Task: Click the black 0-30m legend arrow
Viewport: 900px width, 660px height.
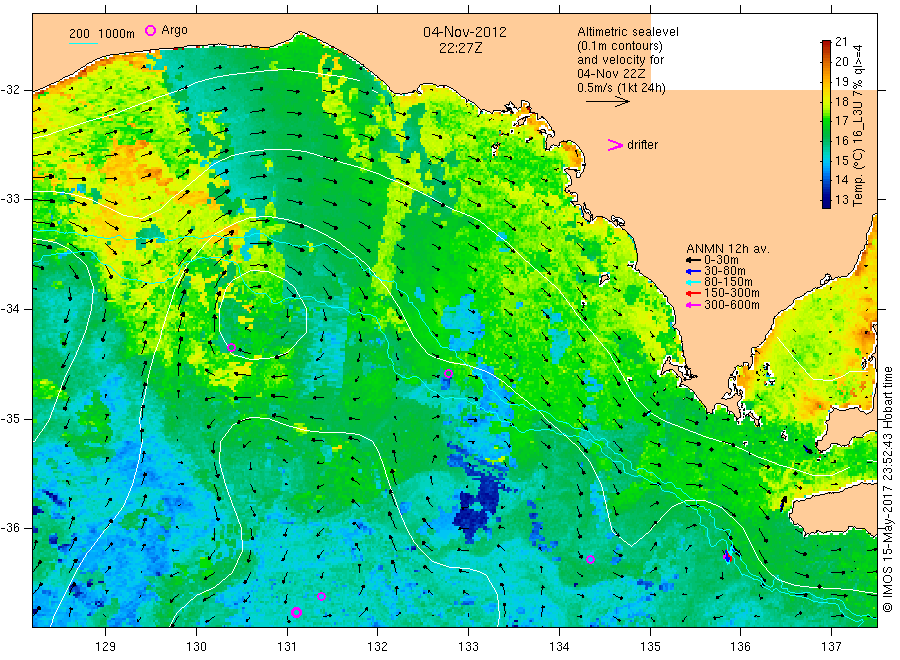Action: [x=693, y=260]
